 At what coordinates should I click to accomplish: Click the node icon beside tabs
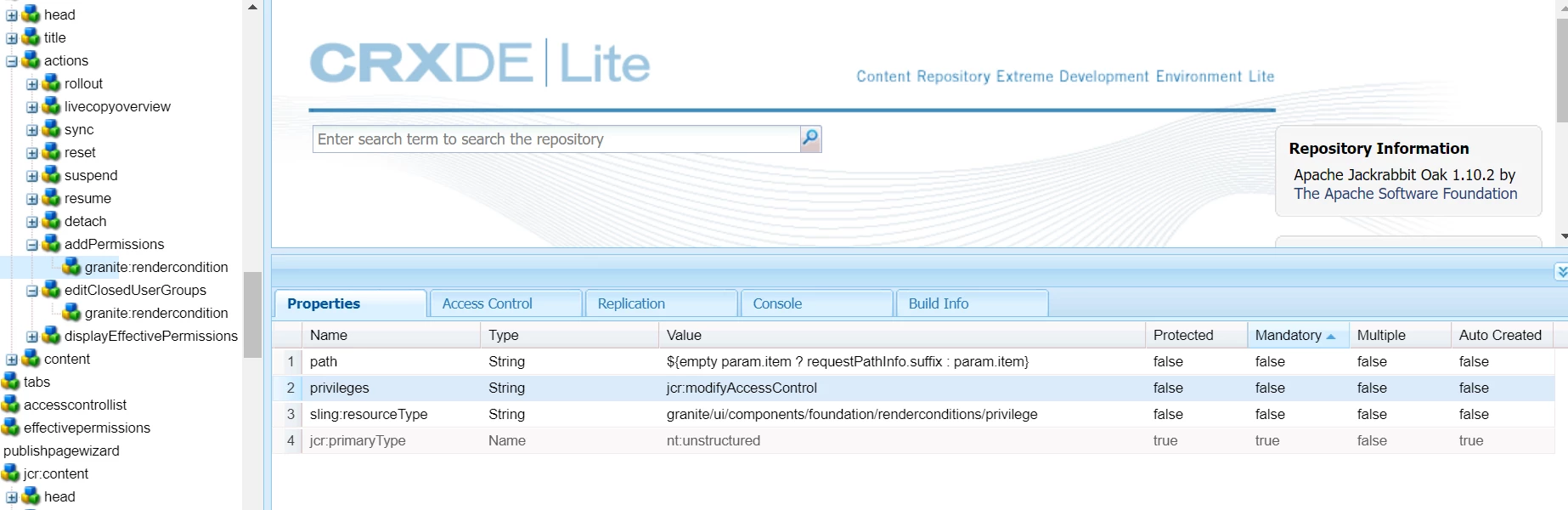[x=11, y=382]
